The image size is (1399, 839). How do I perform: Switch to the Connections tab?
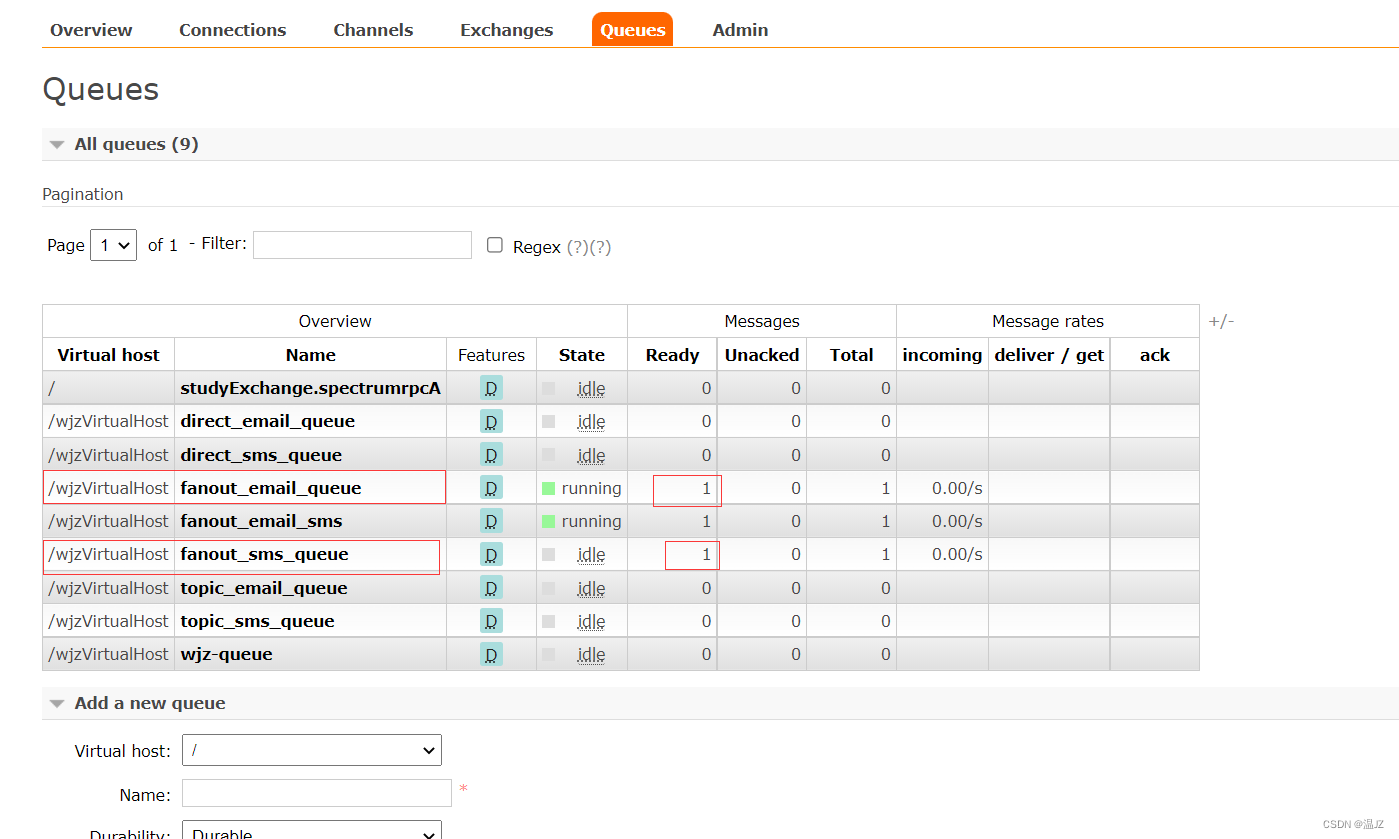click(232, 30)
